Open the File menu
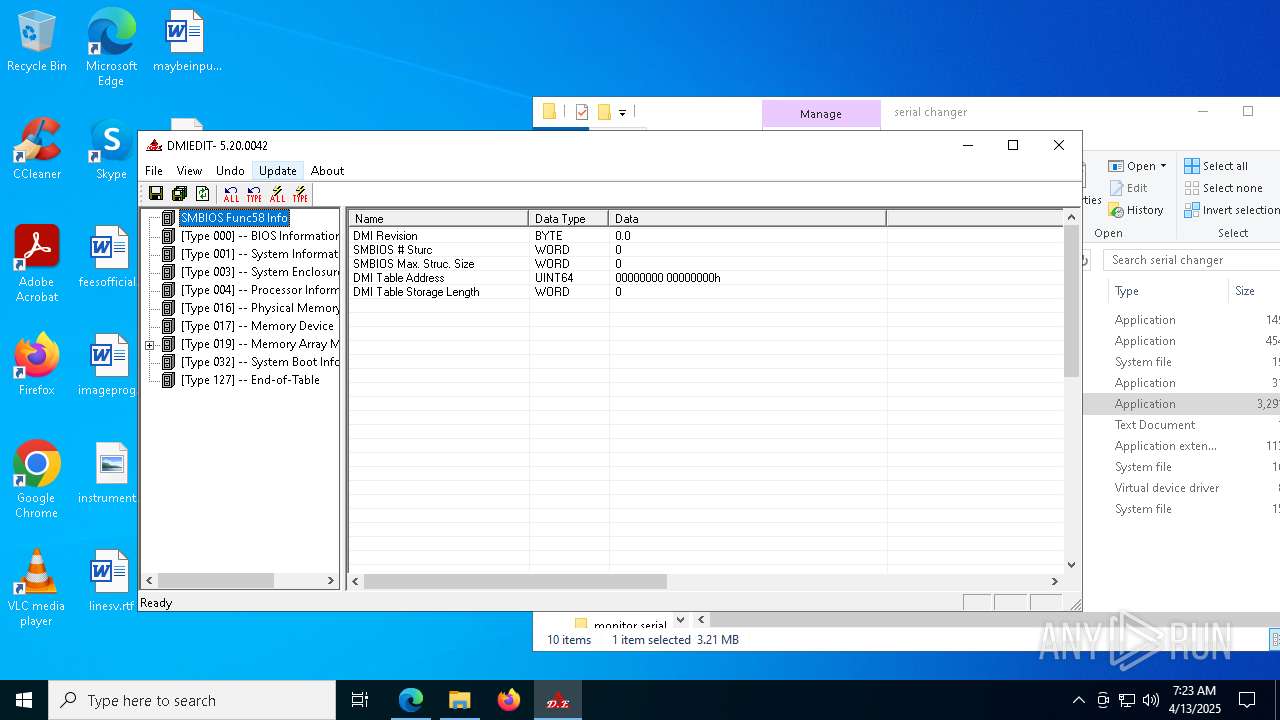The image size is (1280, 720). [153, 171]
